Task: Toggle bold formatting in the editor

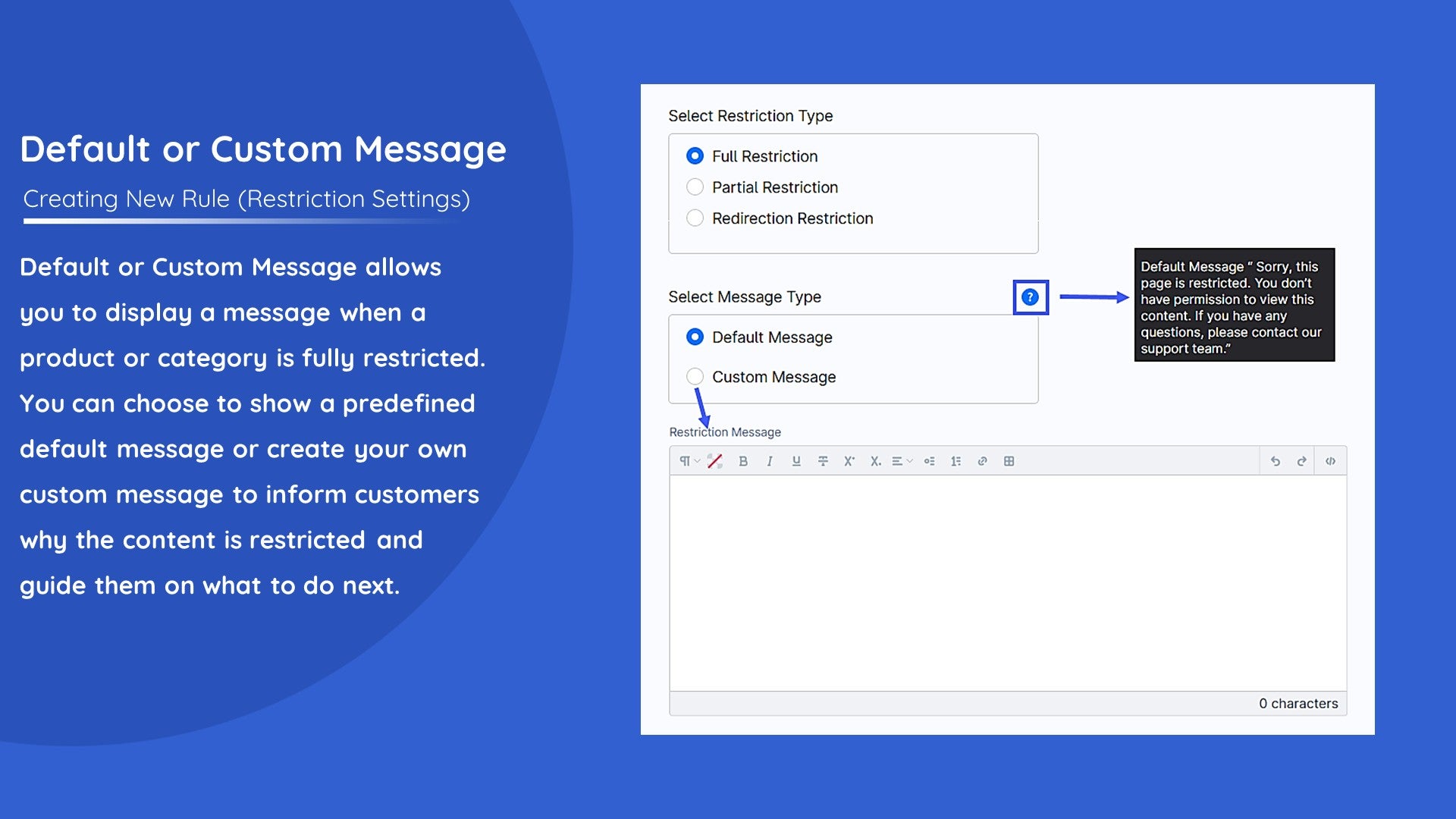Action: 743,461
